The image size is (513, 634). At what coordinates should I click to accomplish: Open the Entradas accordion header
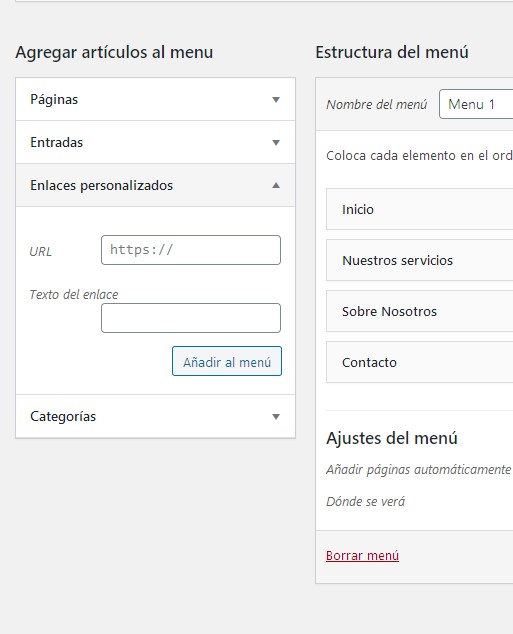click(155, 142)
